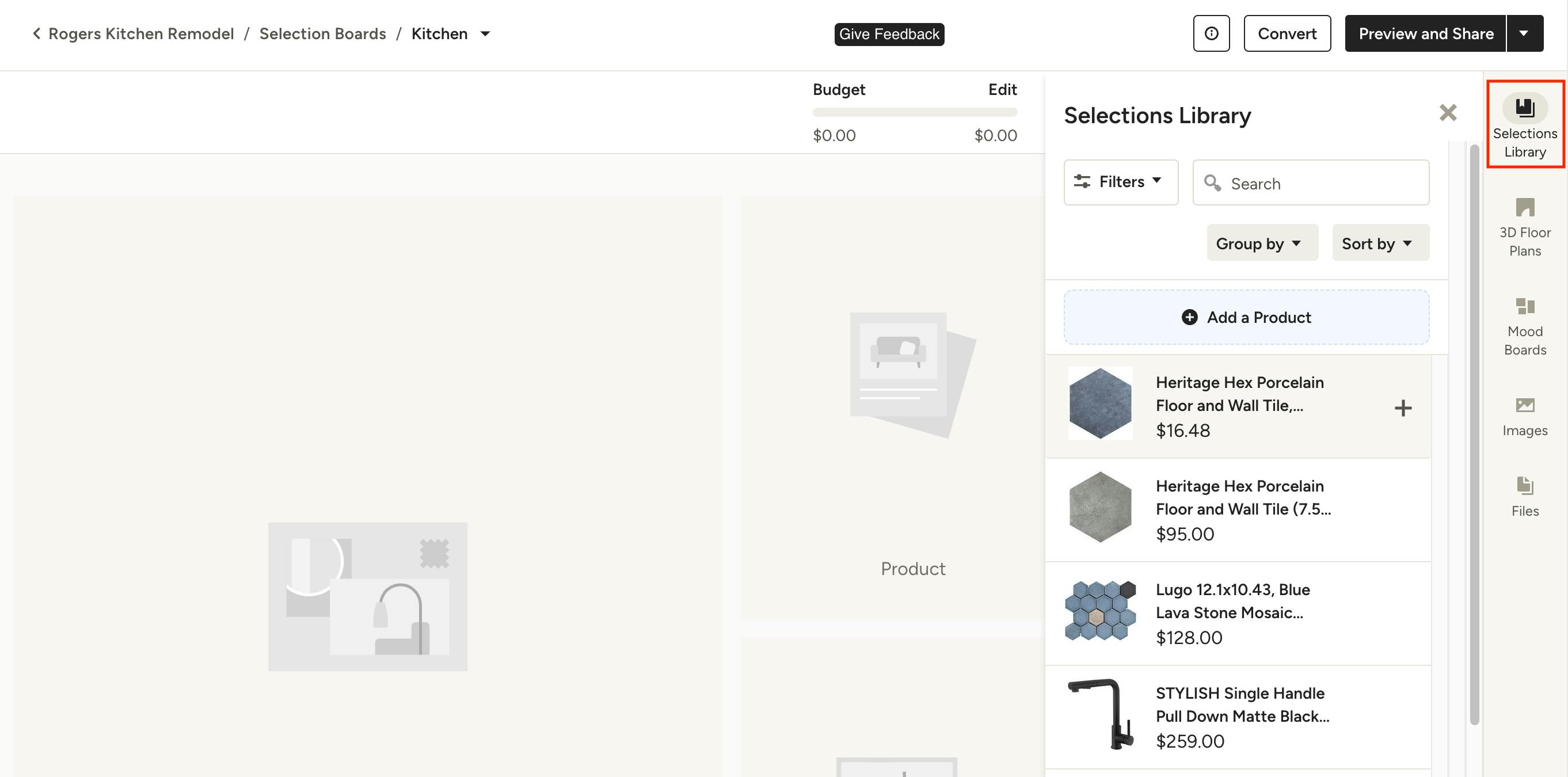1568x777 pixels.
Task: Open the 3D Floor Plans panel
Action: pyautogui.click(x=1524, y=226)
